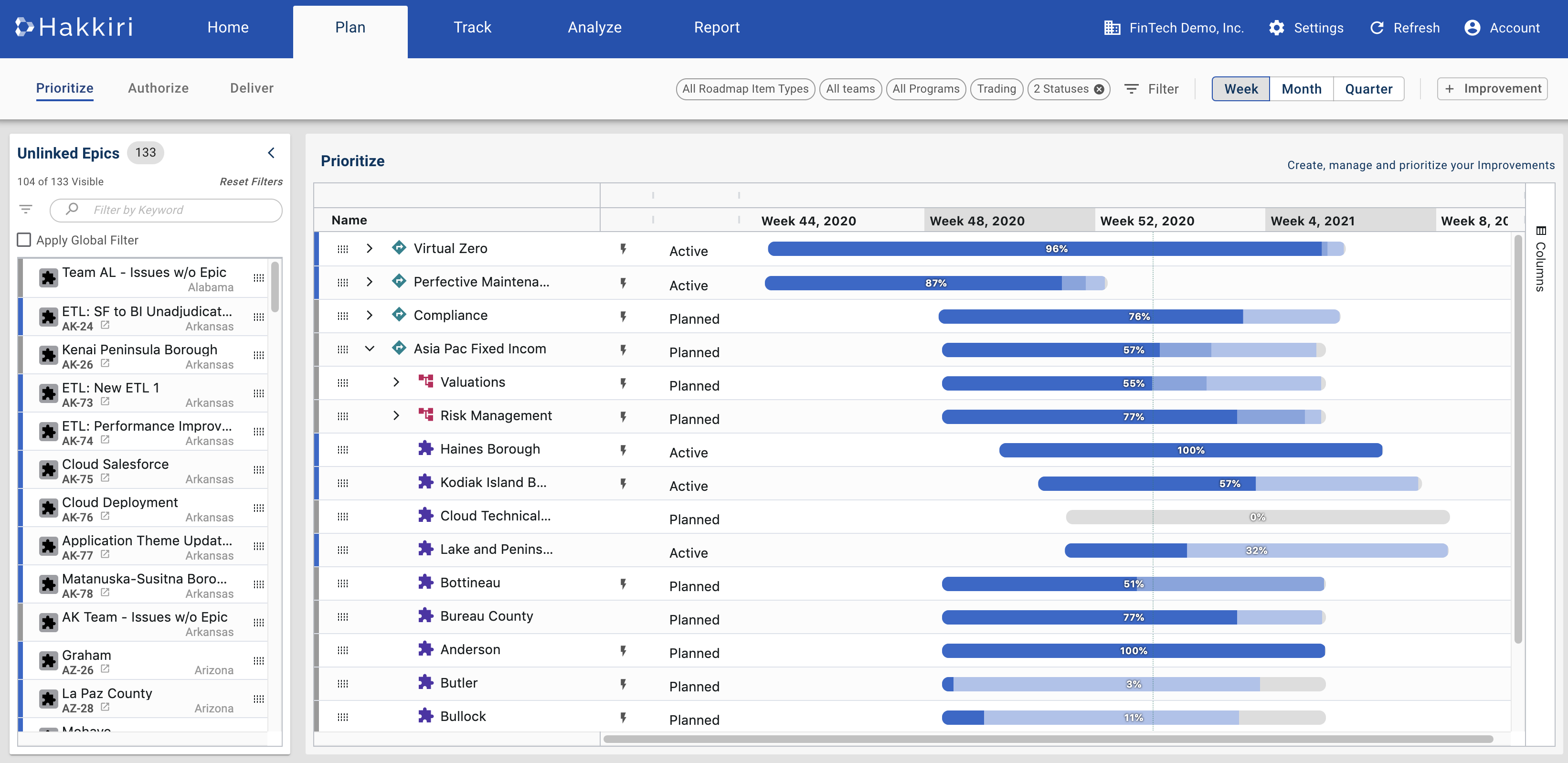Viewport: 1568px width, 763px height.
Task: Expand the Risk Management row
Action: [396, 415]
